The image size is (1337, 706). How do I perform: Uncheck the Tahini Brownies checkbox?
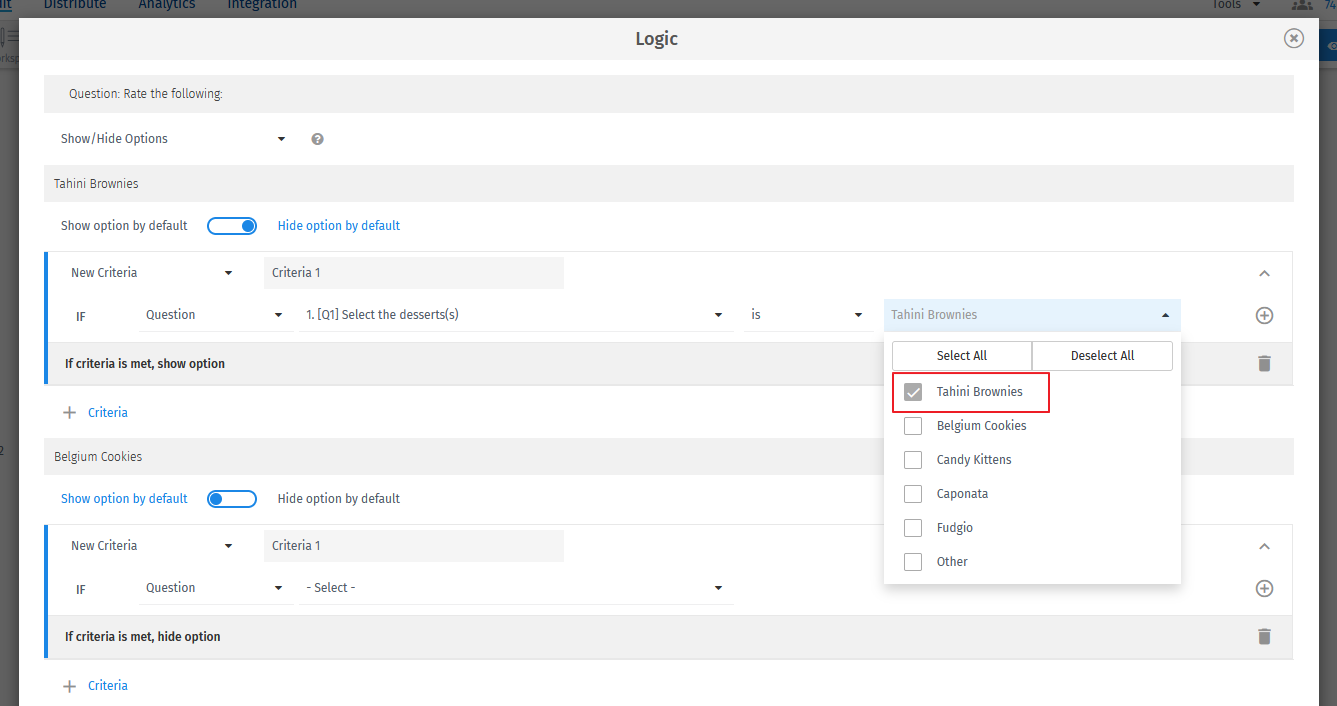pos(913,392)
